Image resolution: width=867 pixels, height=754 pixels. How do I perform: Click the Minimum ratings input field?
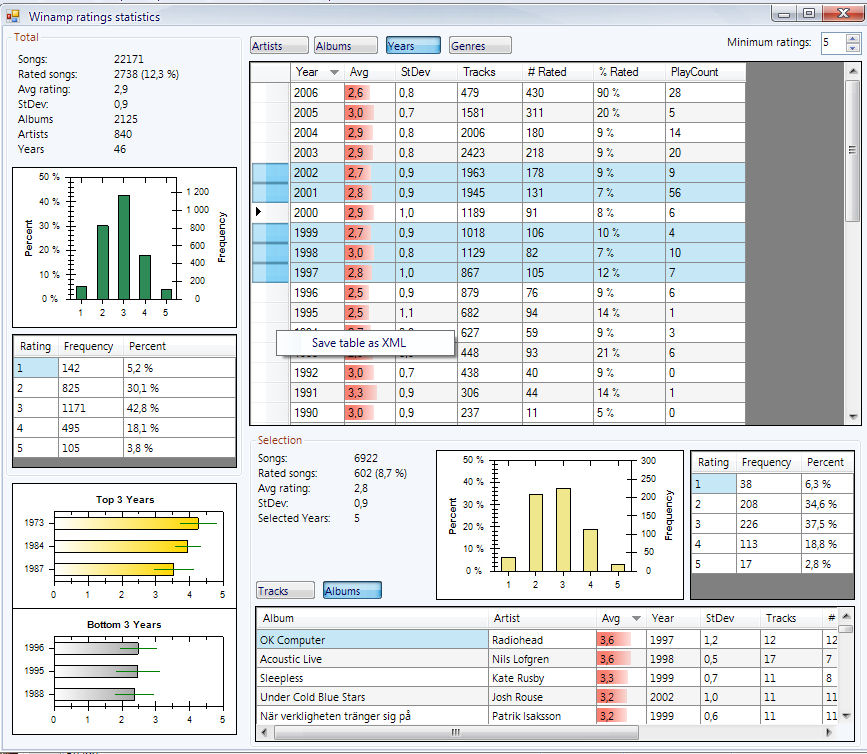[x=833, y=43]
